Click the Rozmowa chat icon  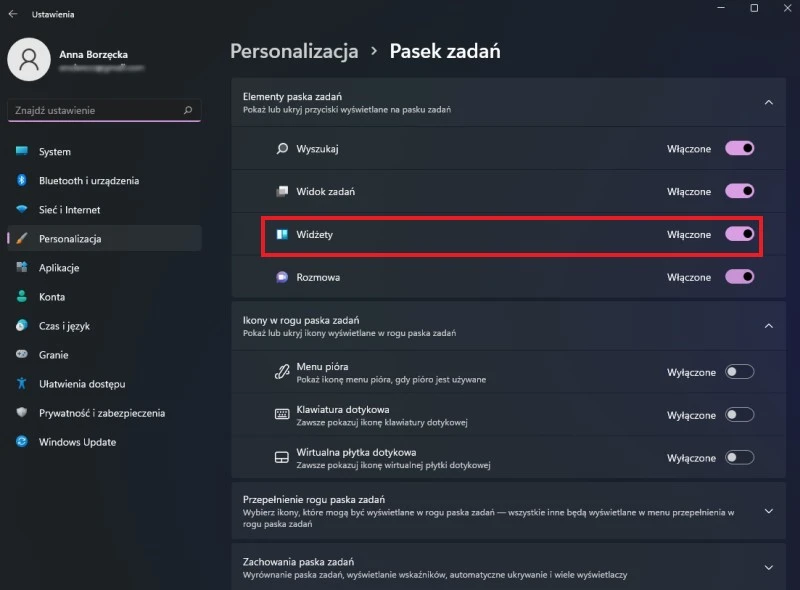coord(282,277)
